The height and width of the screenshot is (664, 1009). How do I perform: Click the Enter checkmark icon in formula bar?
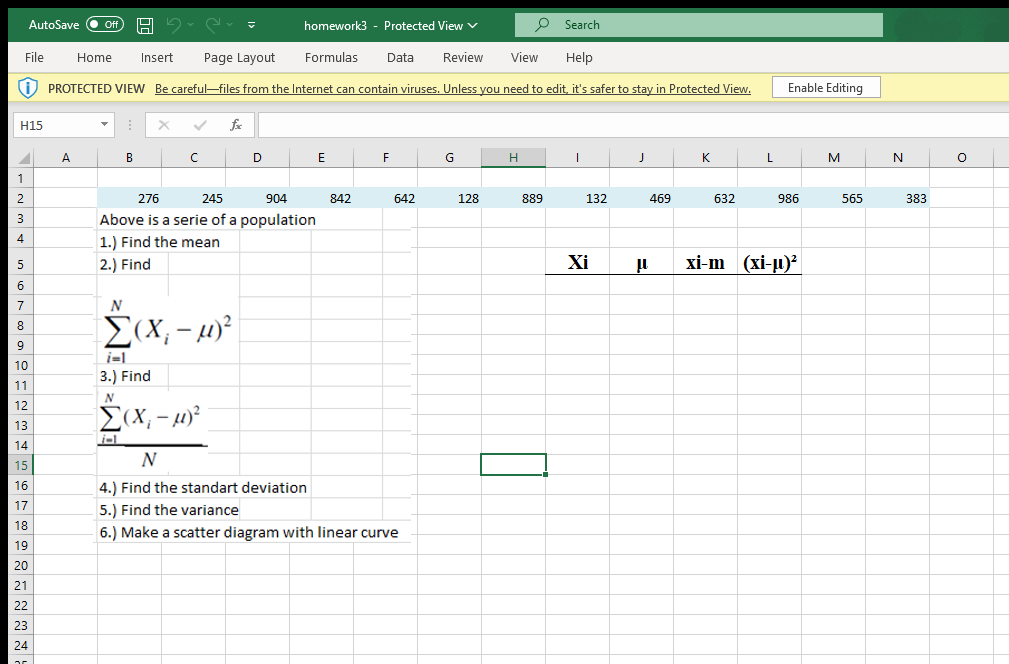click(200, 125)
